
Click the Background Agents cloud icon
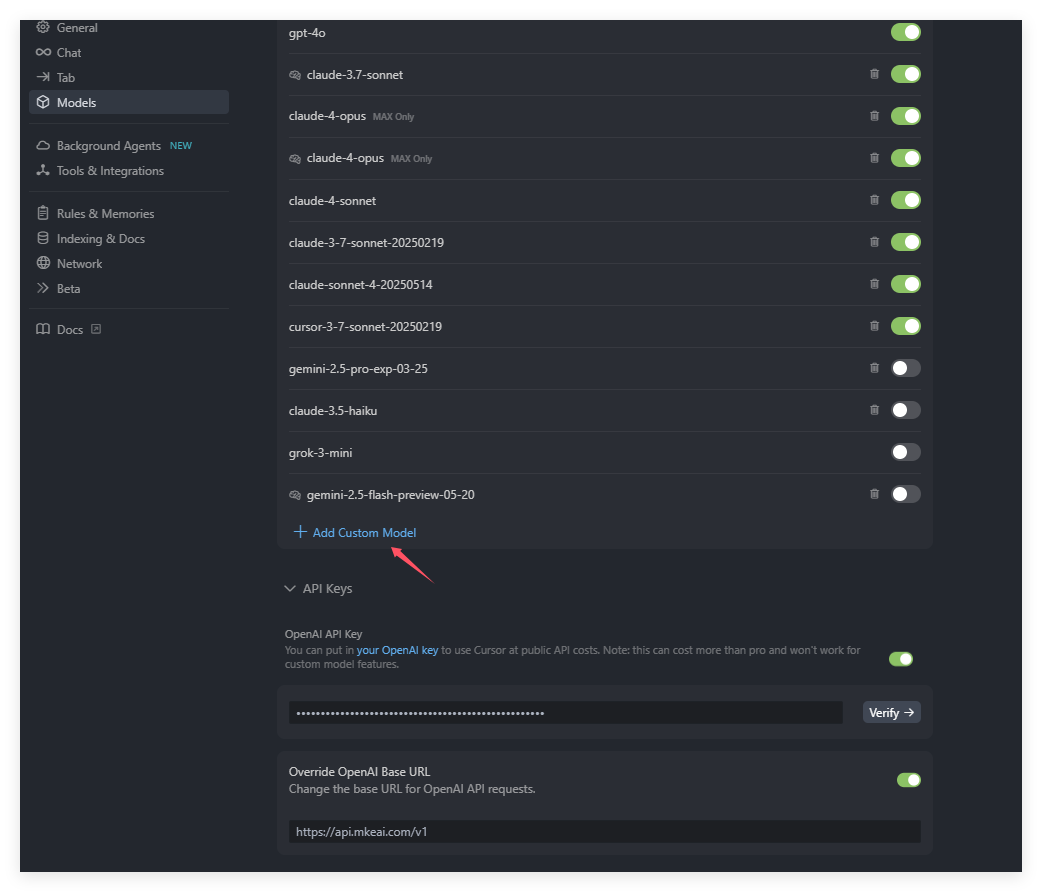43,145
